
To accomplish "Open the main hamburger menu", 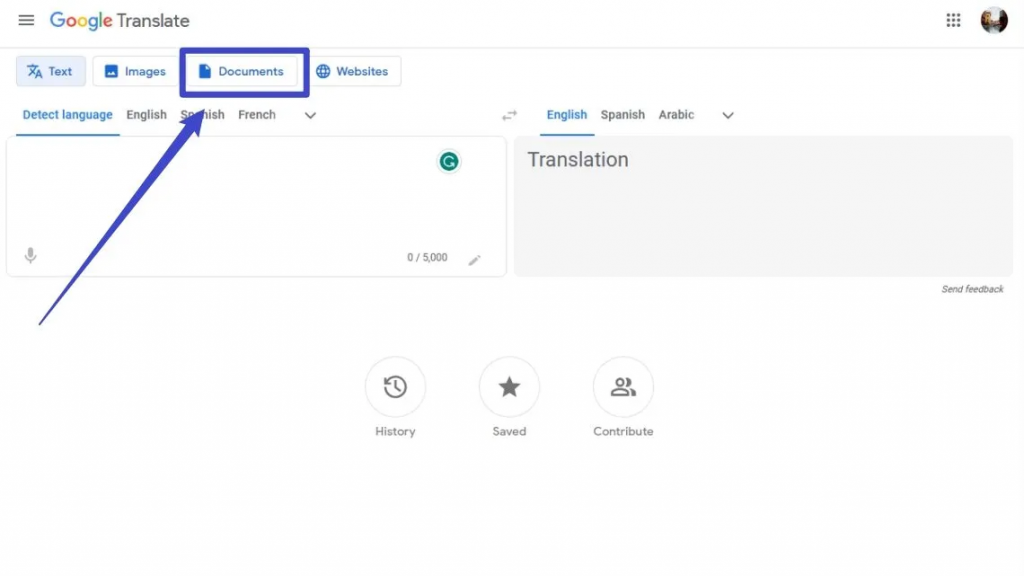I will [x=26, y=21].
